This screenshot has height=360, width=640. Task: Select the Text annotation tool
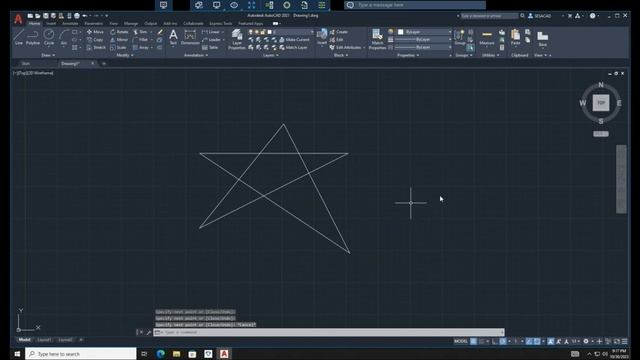coord(173,37)
